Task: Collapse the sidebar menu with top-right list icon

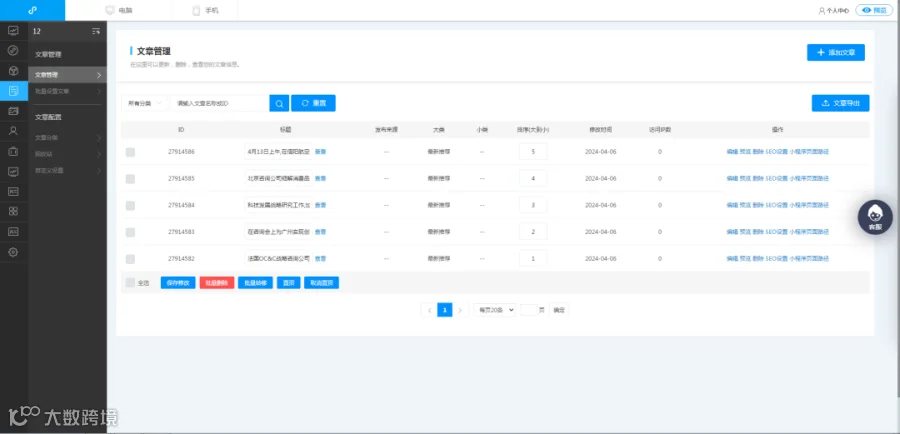Action: 96,32
